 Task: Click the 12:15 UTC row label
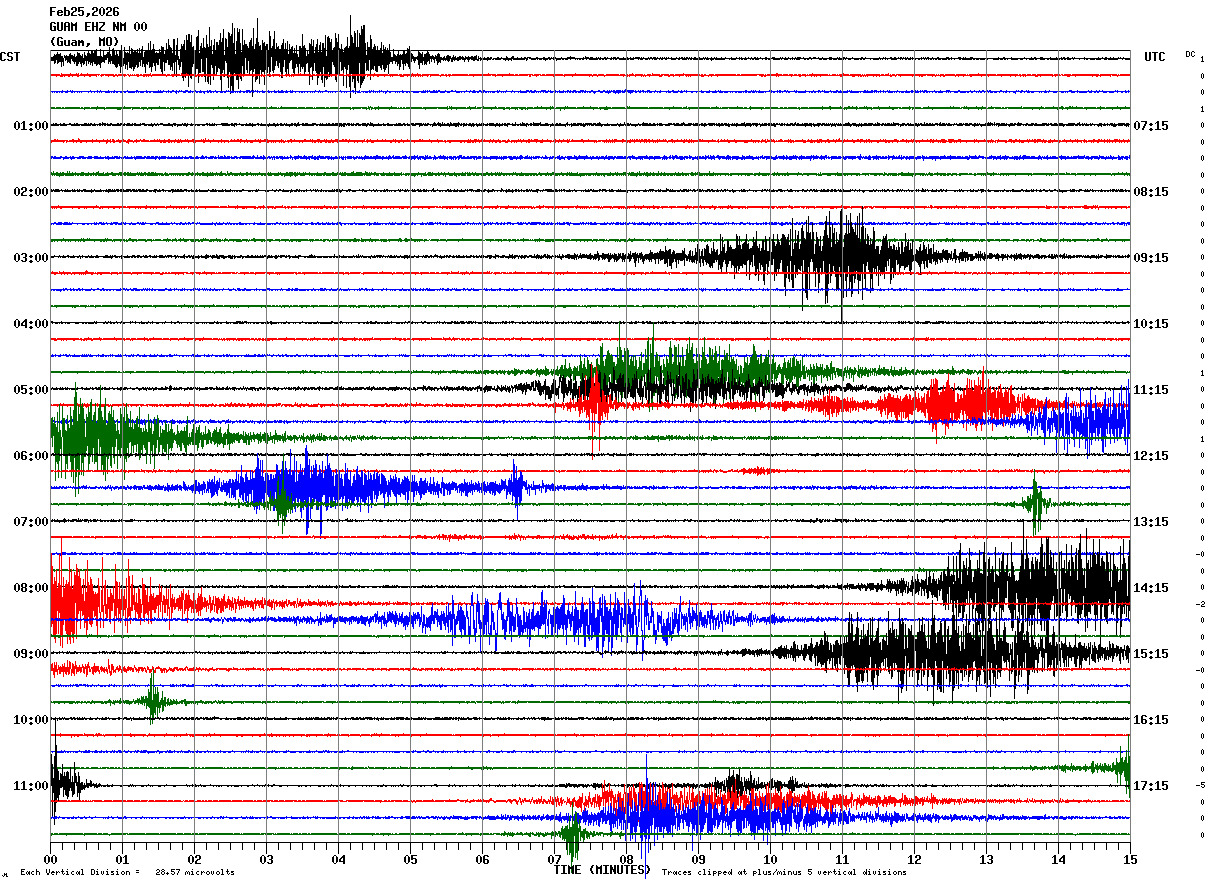[x=1151, y=456]
